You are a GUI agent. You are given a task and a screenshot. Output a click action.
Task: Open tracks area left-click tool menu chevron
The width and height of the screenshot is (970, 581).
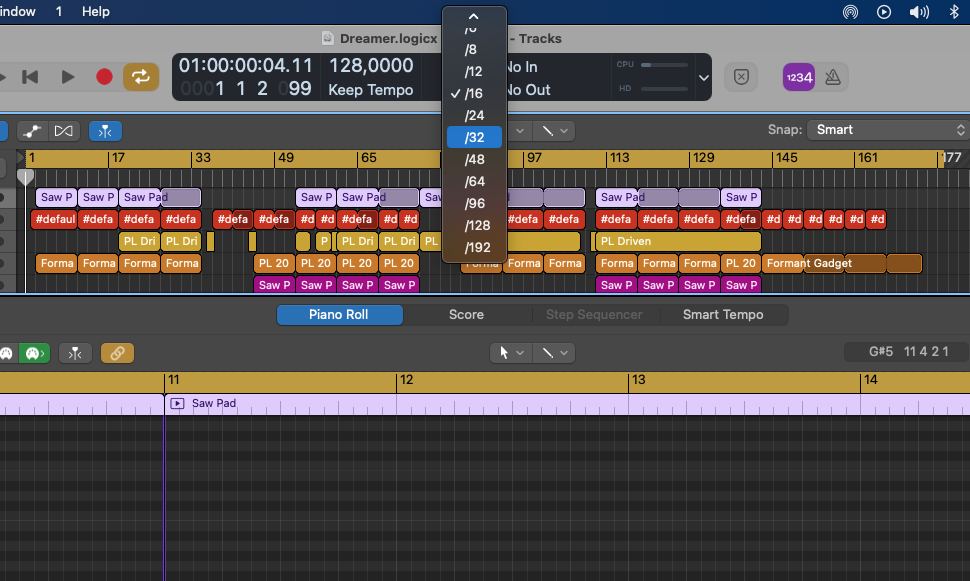(520, 131)
